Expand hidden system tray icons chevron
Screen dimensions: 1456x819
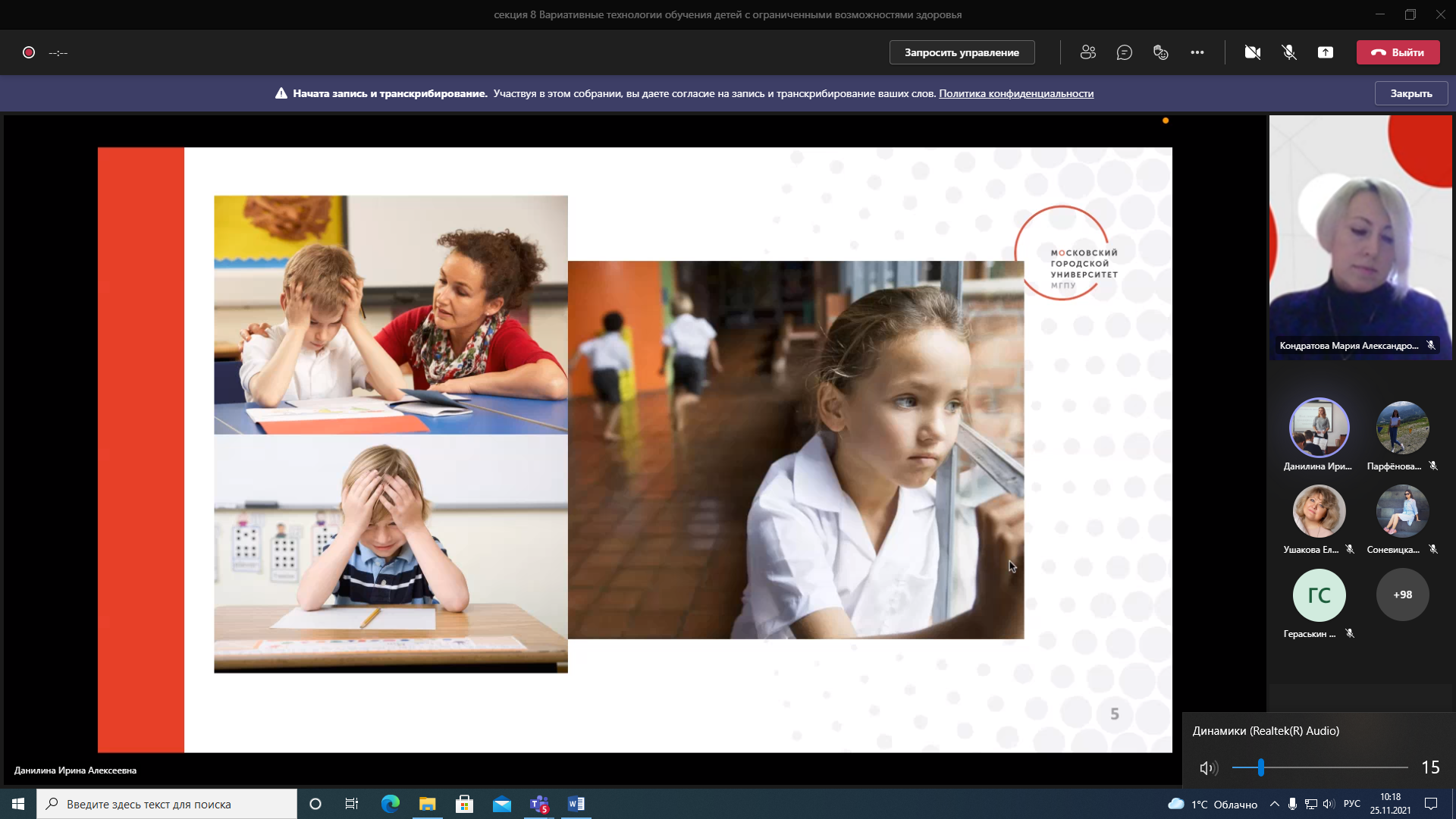[1274, 804]
